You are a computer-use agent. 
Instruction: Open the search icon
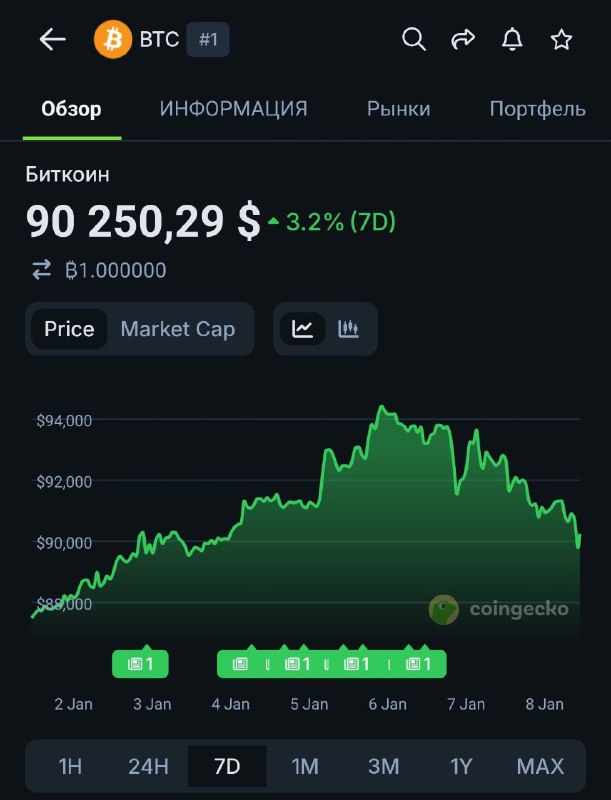click(x=413, y=40)
